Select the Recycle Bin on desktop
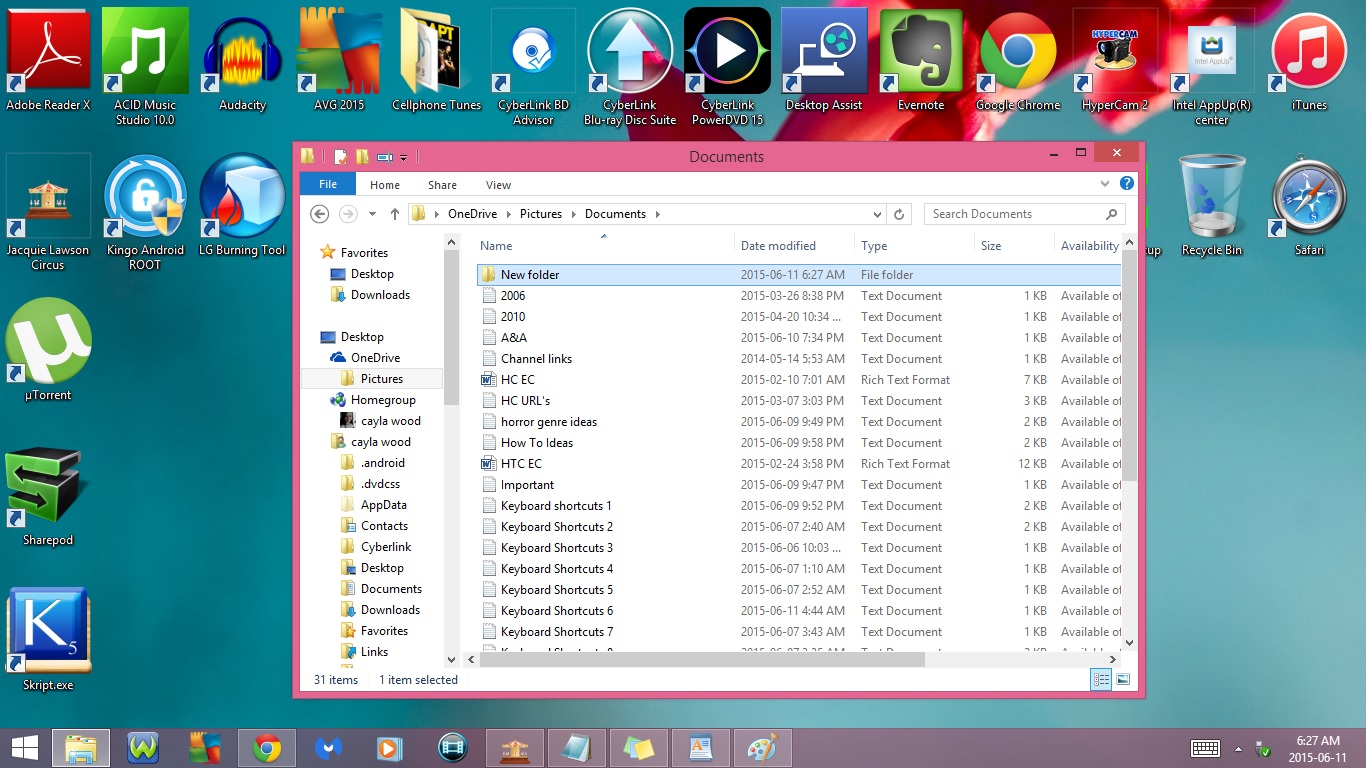Viewport: 1366px width, 768px height. point(1212,206)
